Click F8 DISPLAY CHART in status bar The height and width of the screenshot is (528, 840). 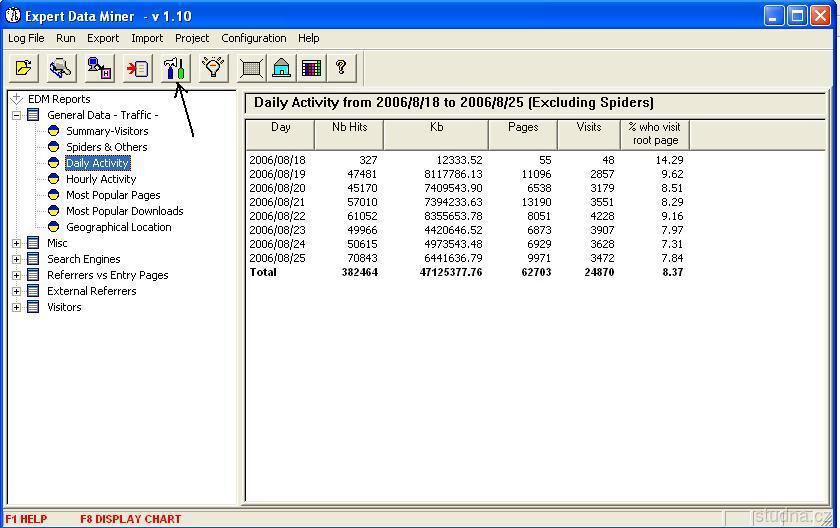pyautogui.click(x=131, y=519)
